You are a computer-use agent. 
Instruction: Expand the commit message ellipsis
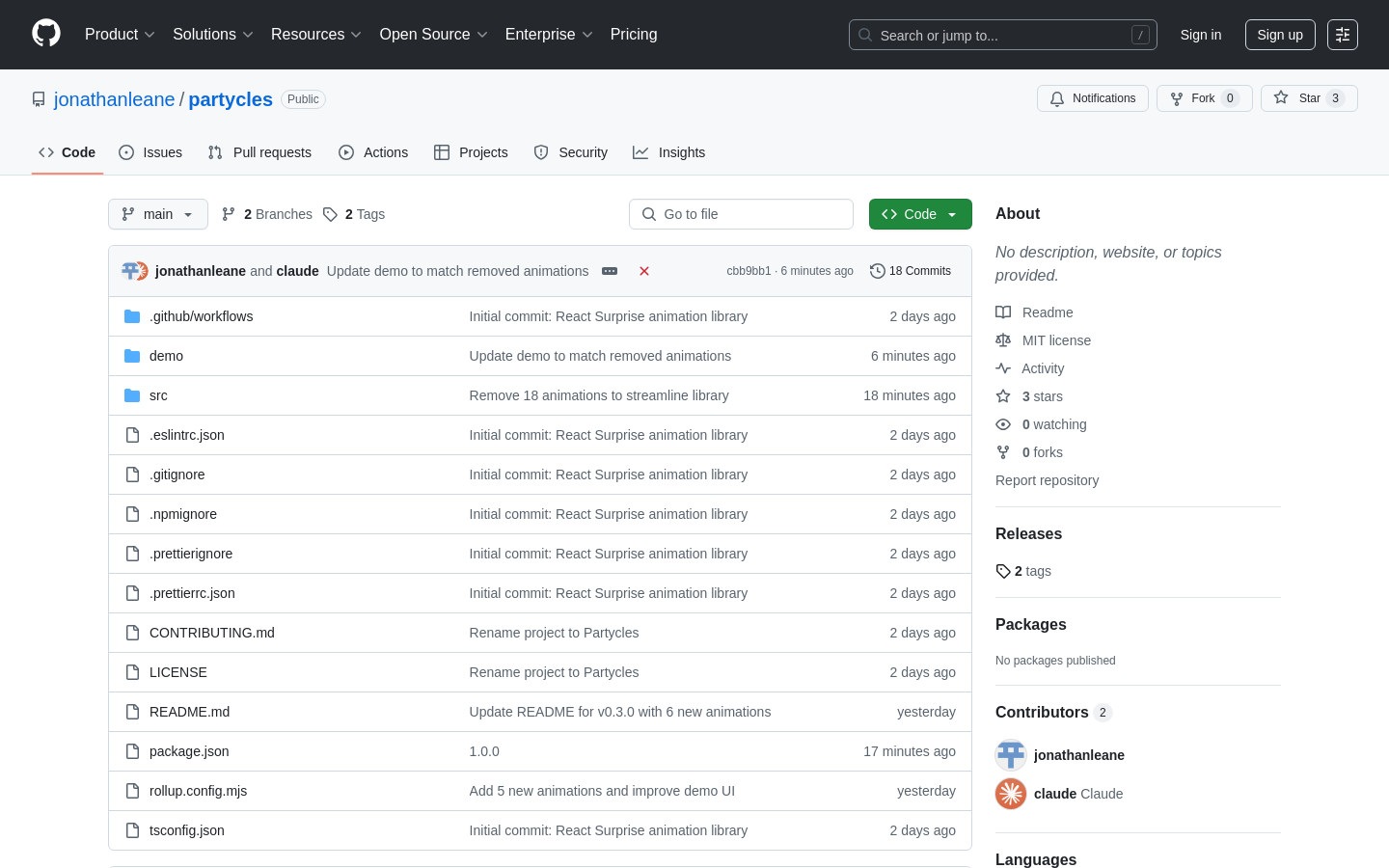point(610,271)
